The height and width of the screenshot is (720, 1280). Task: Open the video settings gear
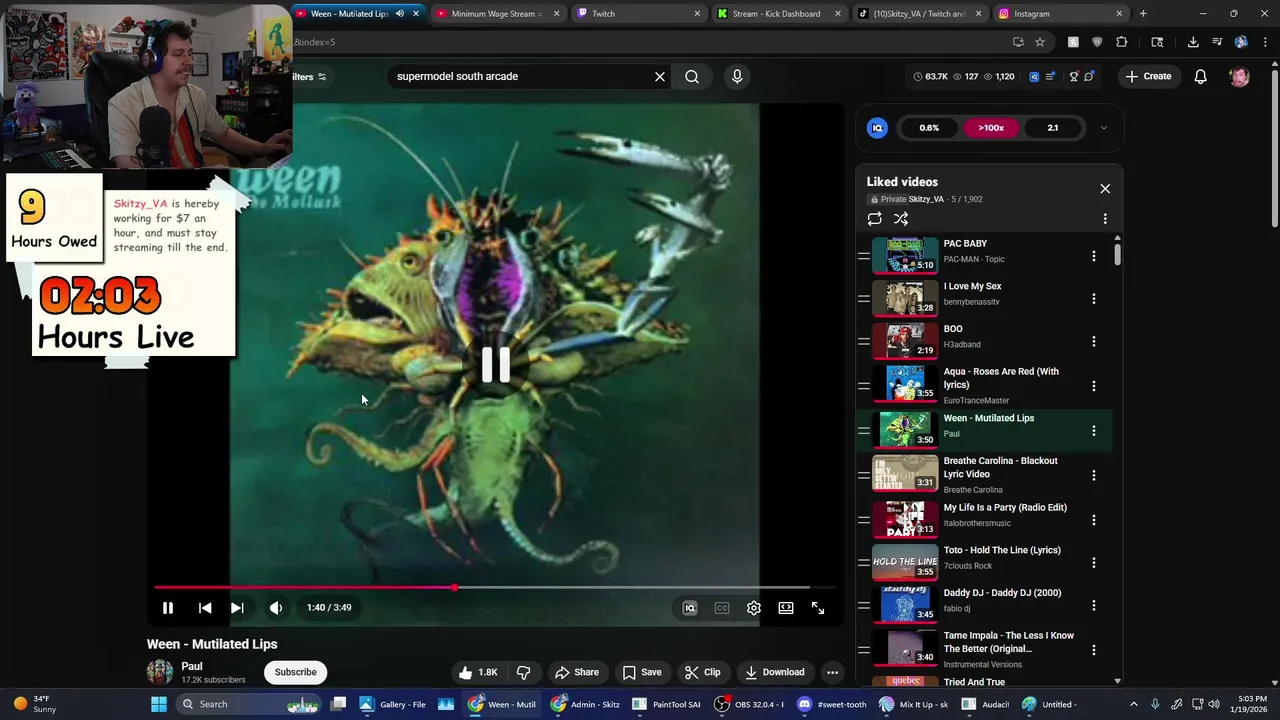(x=754, y=608)
